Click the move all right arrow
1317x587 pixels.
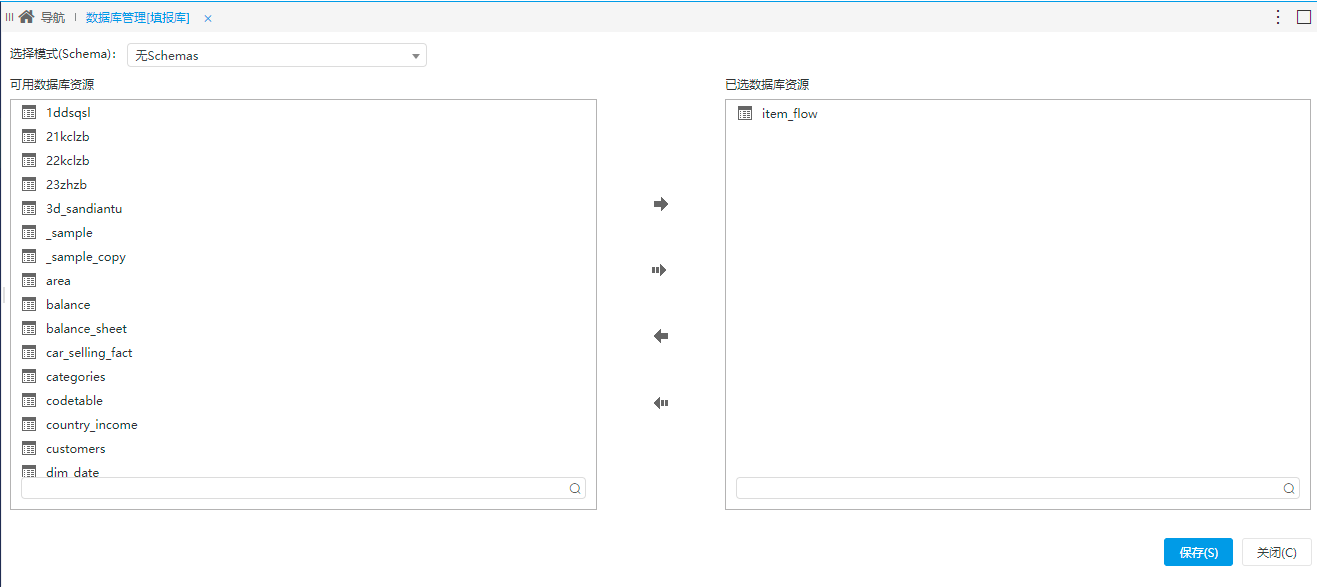[x=660, y=270]
